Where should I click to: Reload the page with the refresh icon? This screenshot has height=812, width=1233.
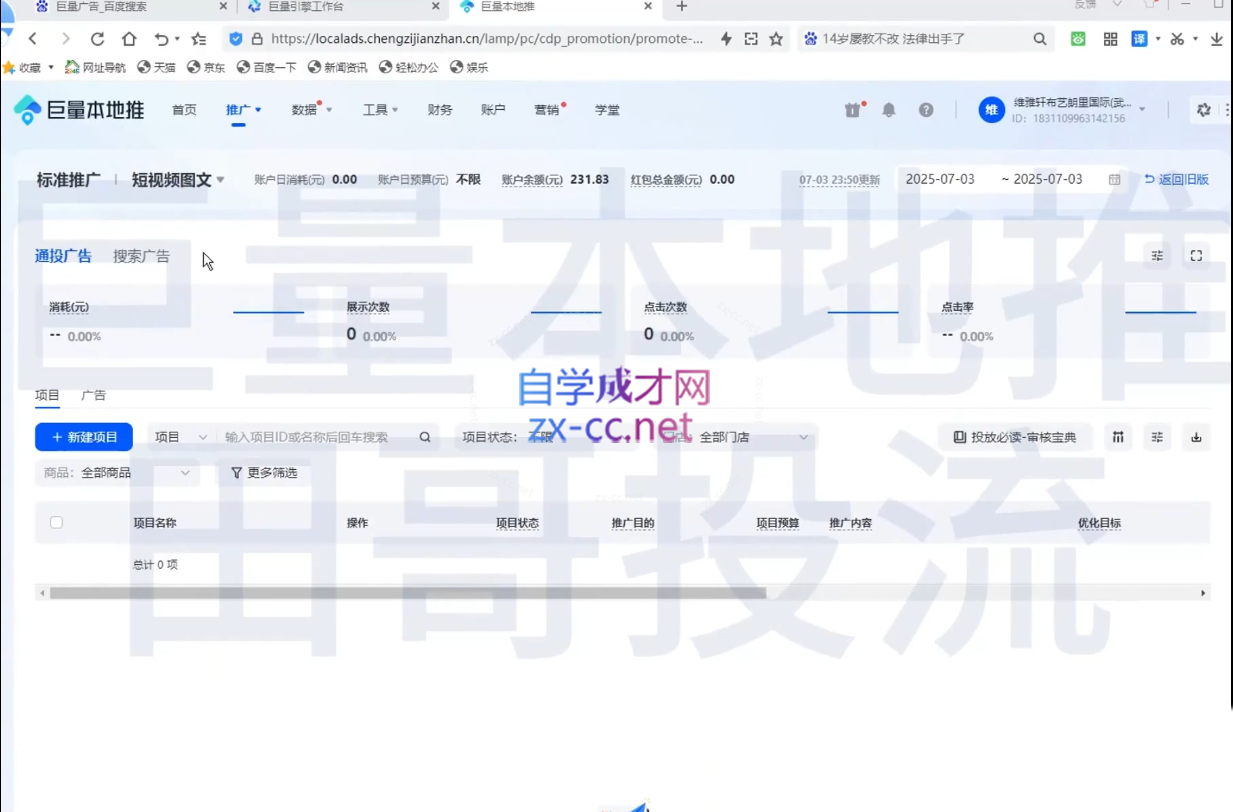pyautogui.click(x=97, y=39)
